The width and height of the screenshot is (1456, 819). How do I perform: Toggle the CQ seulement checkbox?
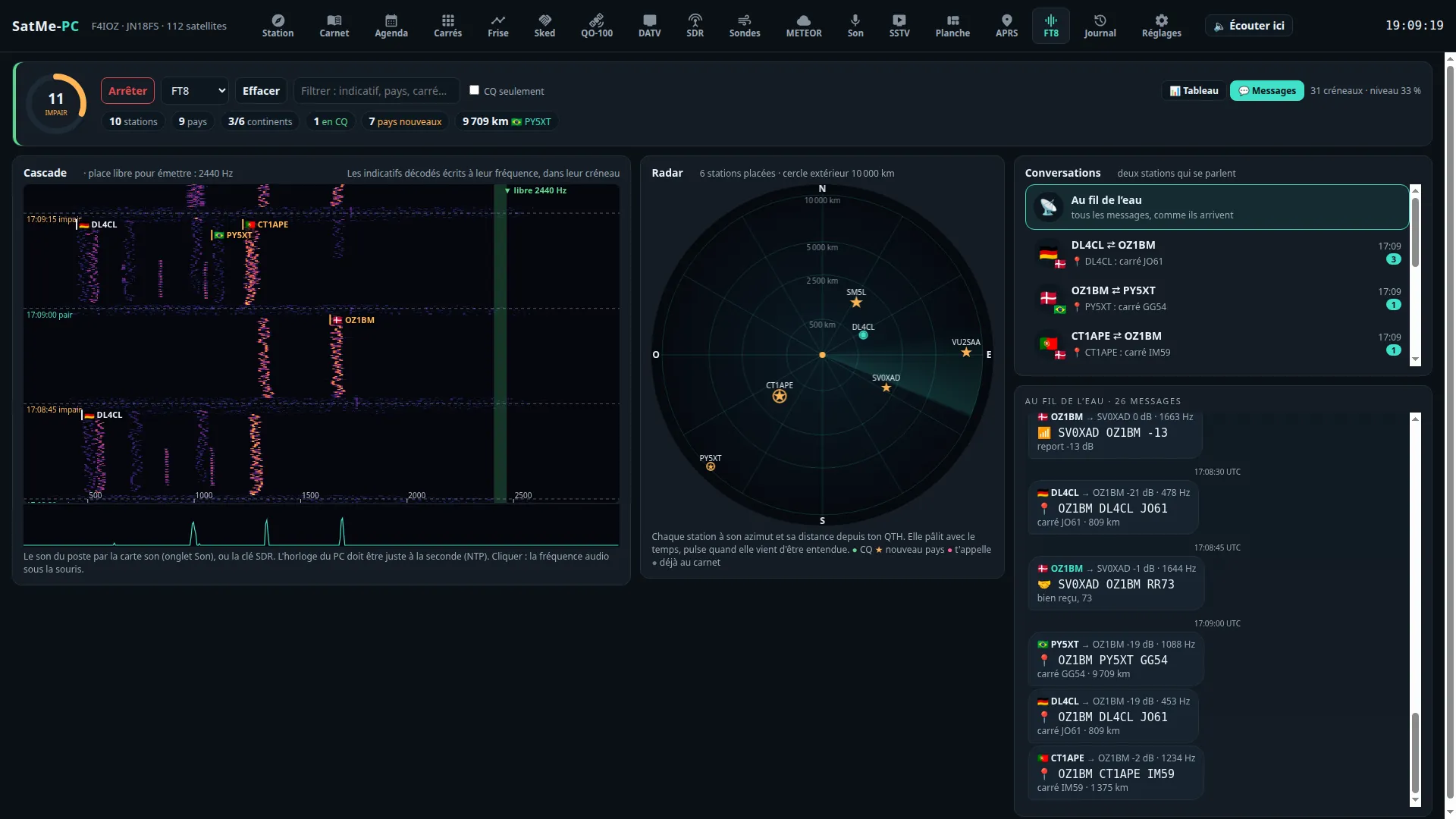[474, 90]
